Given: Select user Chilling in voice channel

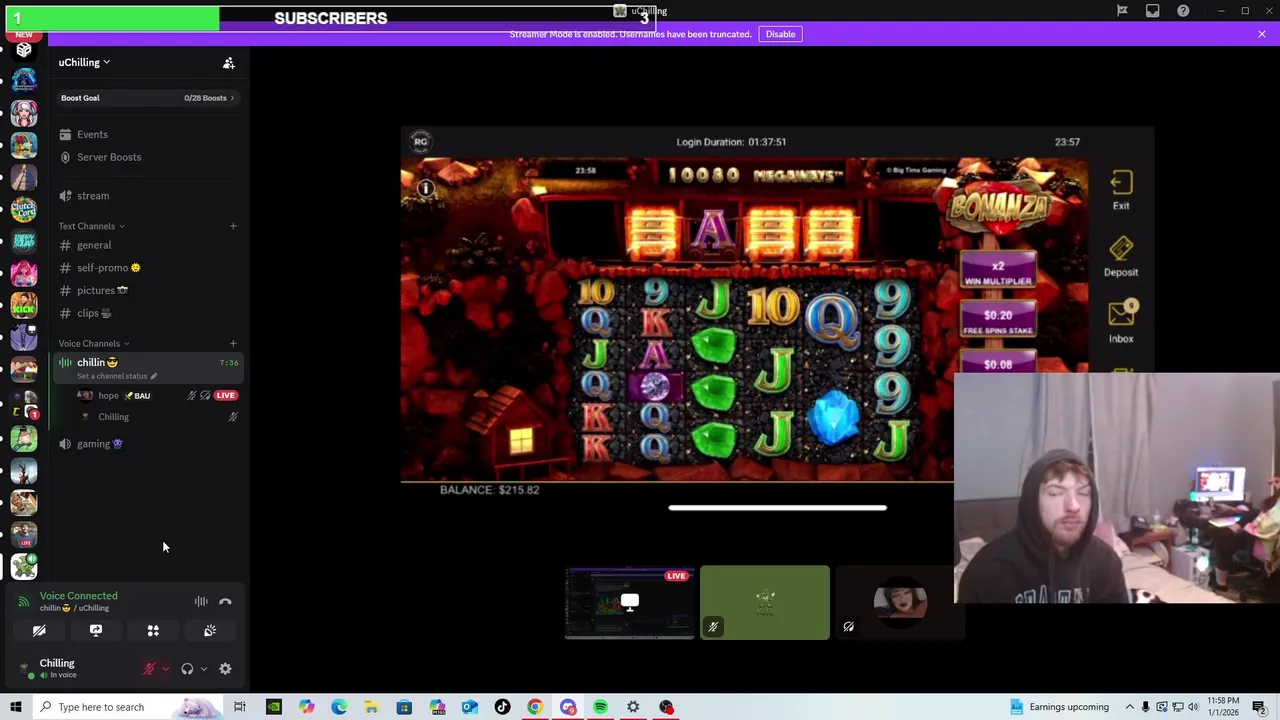Looking at the screenshot, I should pos(113,417).
